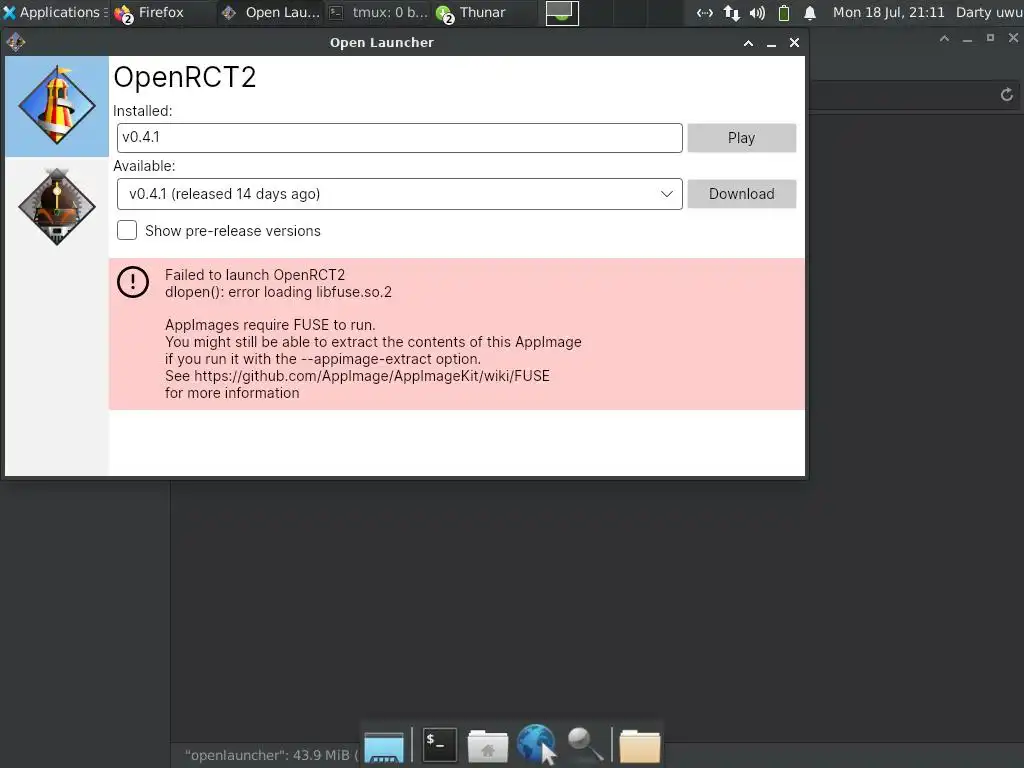Switch to tmux terminal taskbar entry
This screenshot has height=768, width=1024.
point(377,12)
